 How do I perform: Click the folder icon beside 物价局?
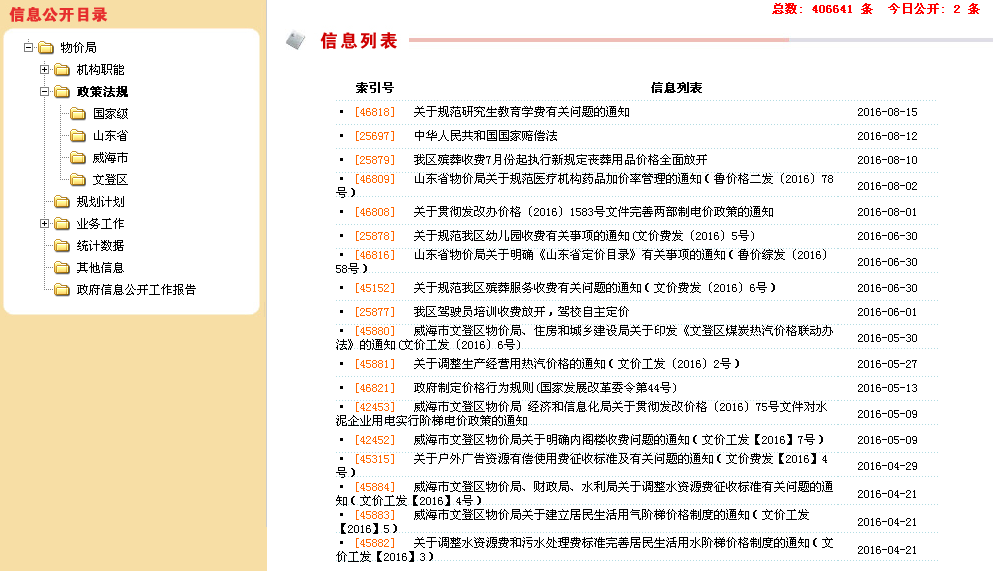click(x=46, y=48)
